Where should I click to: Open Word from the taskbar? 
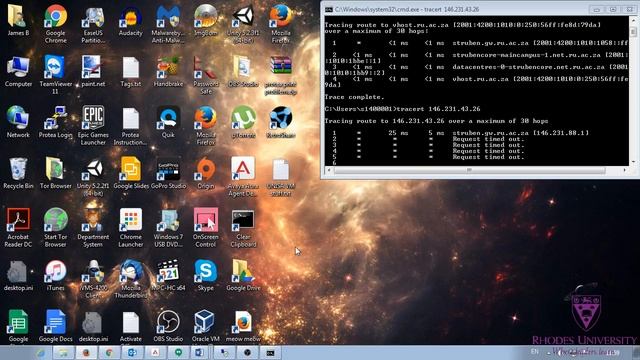click(x=199, y=353)
